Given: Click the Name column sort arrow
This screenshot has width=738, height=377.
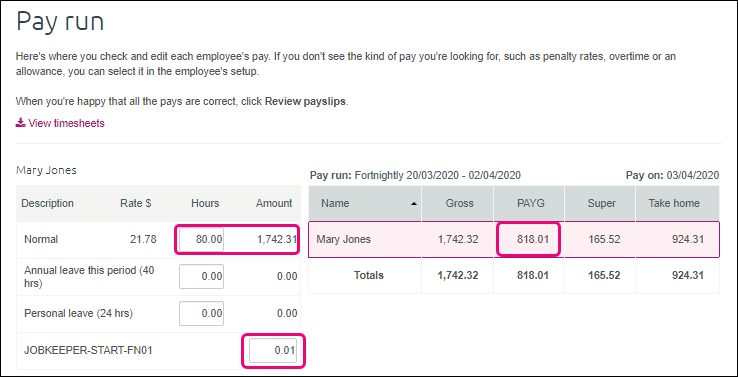Looking at the screenshot, I should pos(414,204).
